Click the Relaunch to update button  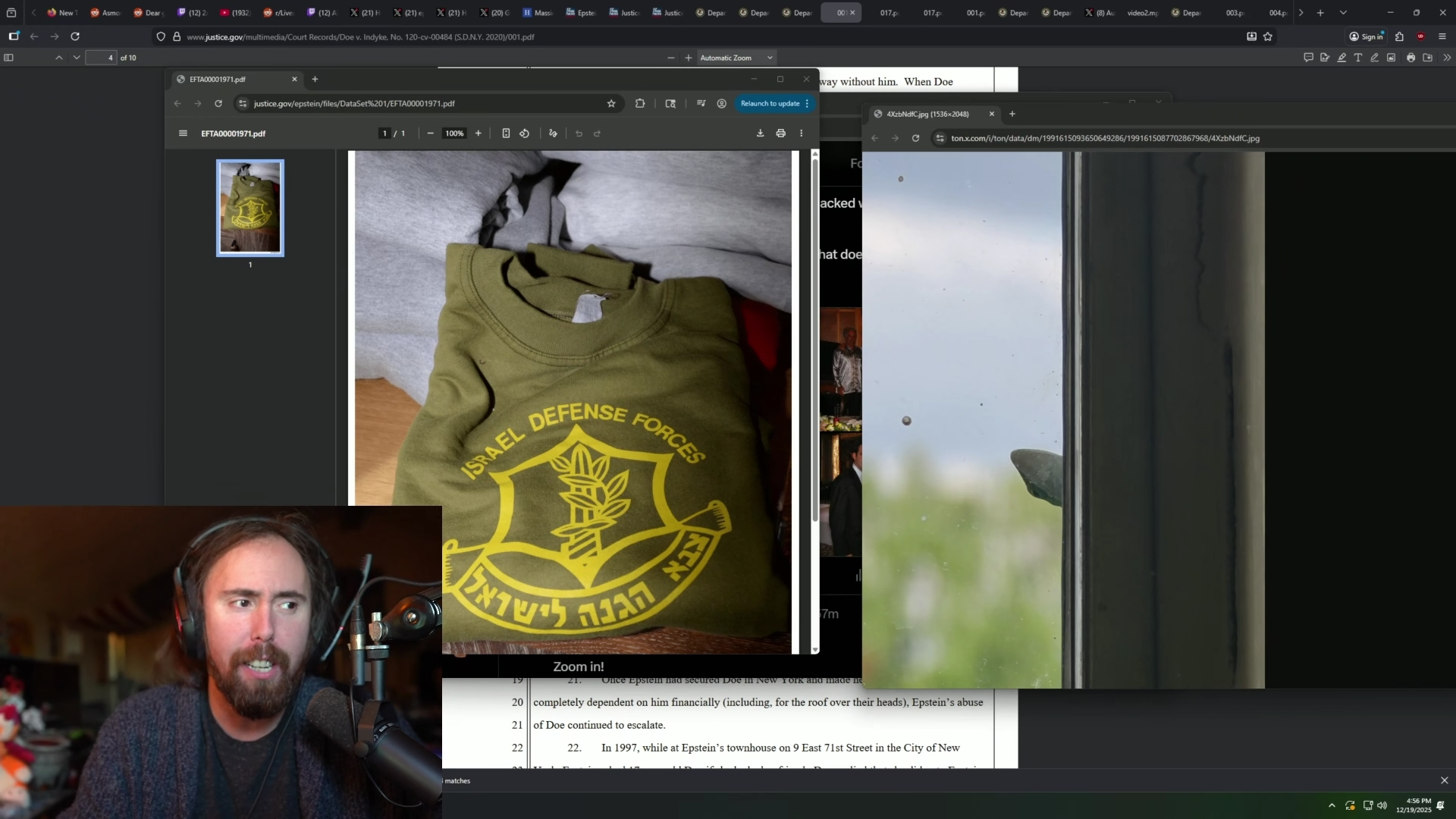770,103
